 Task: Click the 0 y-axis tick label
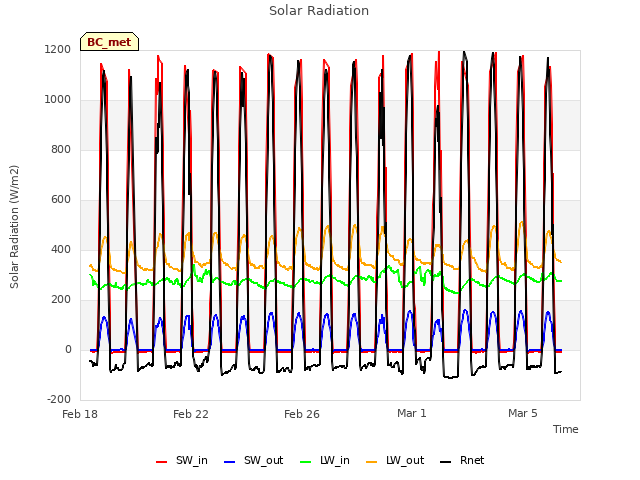(68, 349)
